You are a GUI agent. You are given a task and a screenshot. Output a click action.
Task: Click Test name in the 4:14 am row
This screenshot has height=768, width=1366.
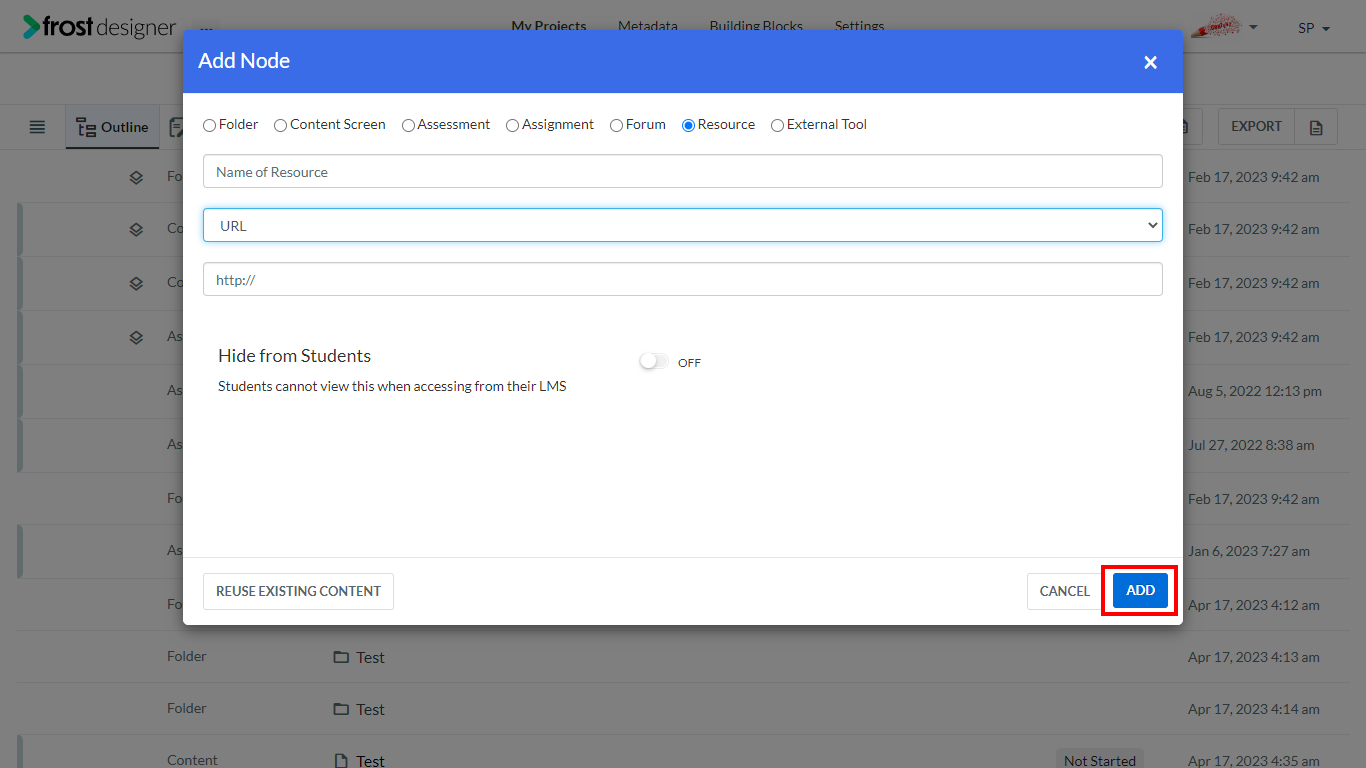pyautogui.click(x=370, y=709)
